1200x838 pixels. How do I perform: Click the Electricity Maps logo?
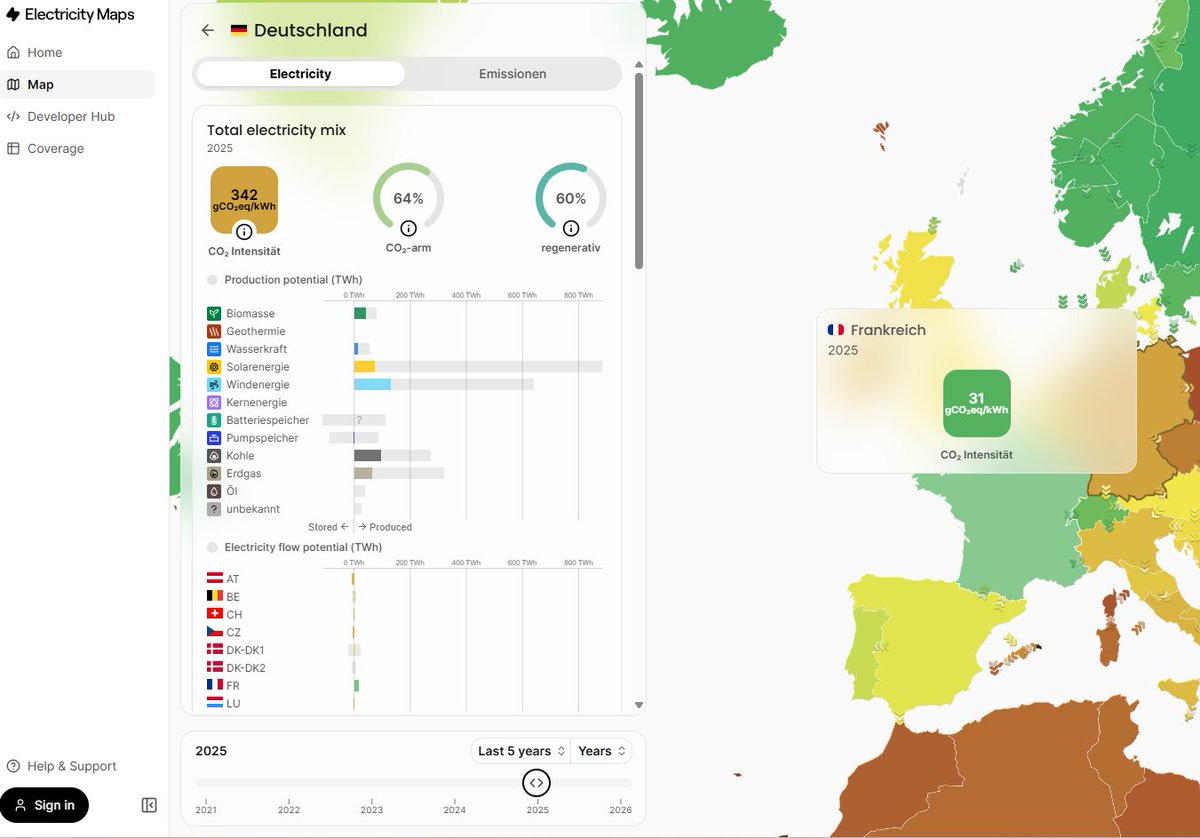[x=70, y=15]
